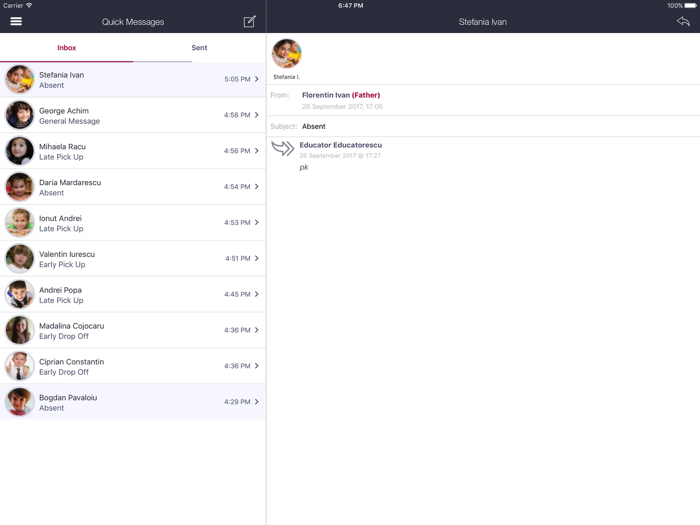Screen dimensions: 700x525
Task: Tap Stefania I. profile picture in detail pane
Action: (x=287, y=53)
